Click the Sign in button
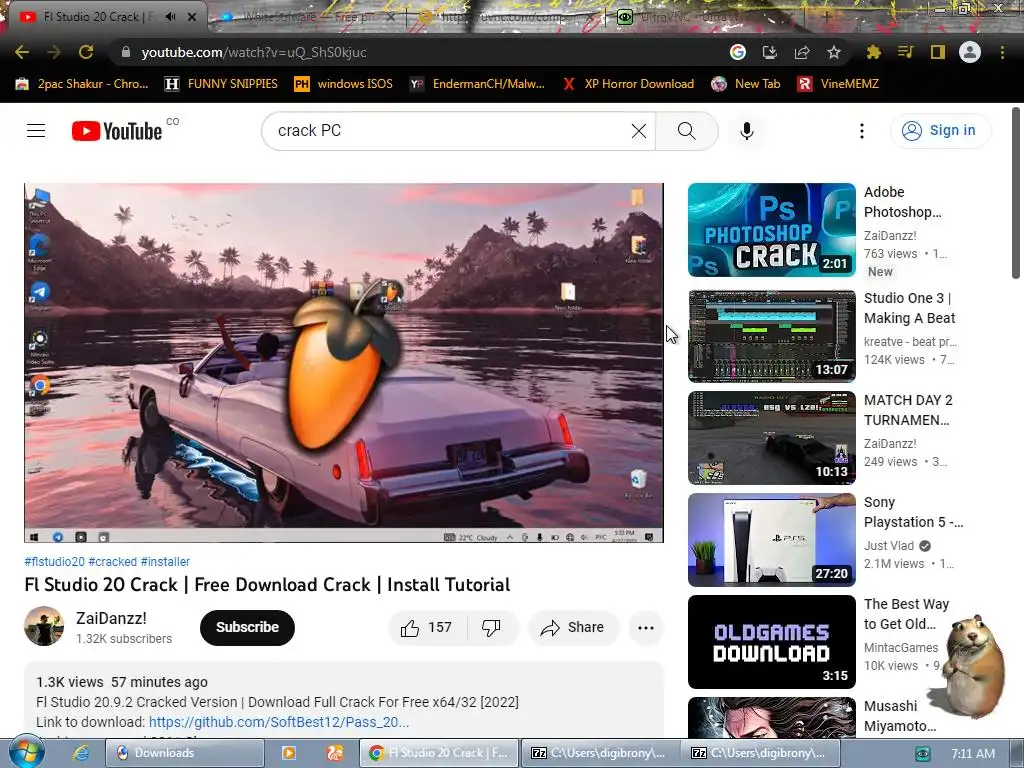The image size is (1024, 768). click(x=940, y=131)
